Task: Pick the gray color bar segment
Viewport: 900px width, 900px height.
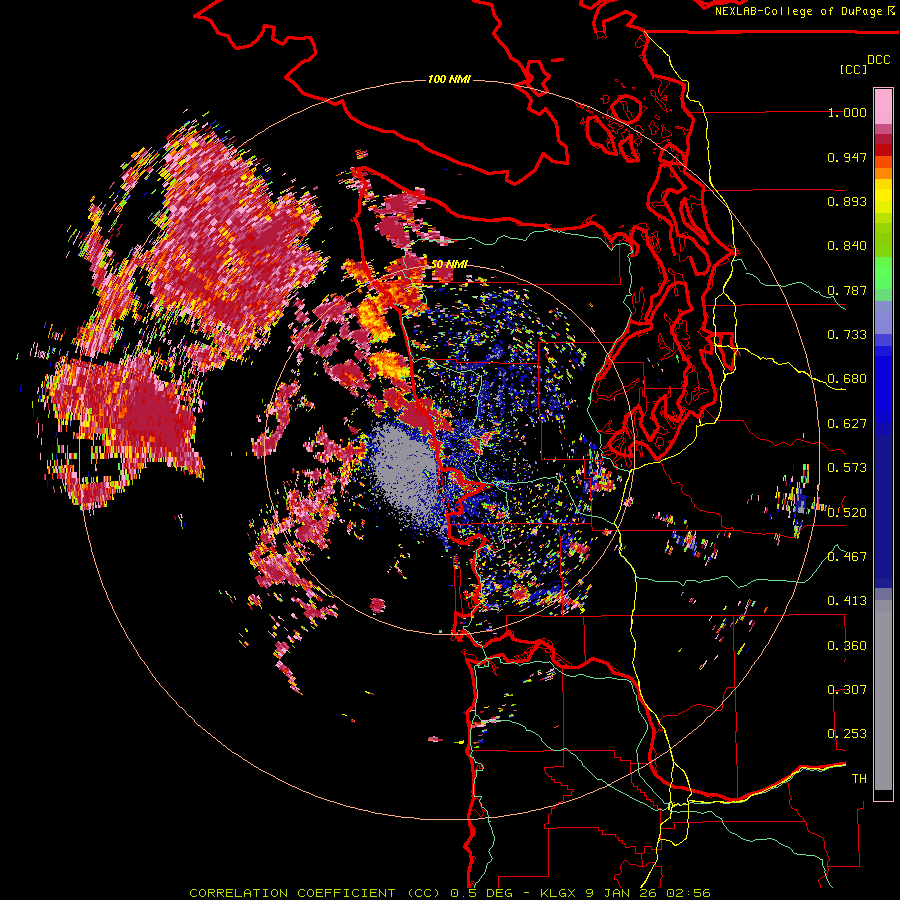Action: tap(883, 695)
